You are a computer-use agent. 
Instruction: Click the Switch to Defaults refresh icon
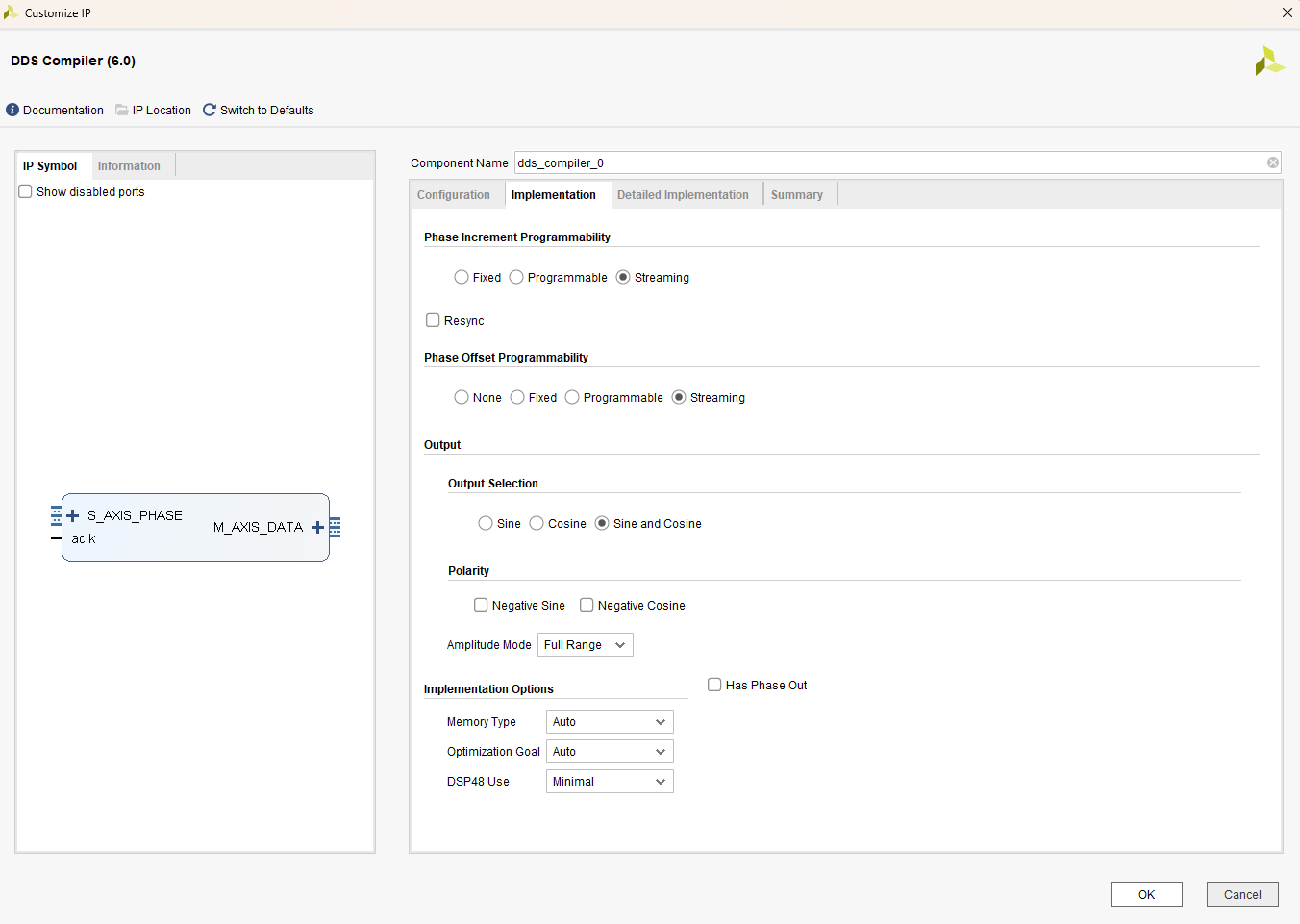coord(210,110)
